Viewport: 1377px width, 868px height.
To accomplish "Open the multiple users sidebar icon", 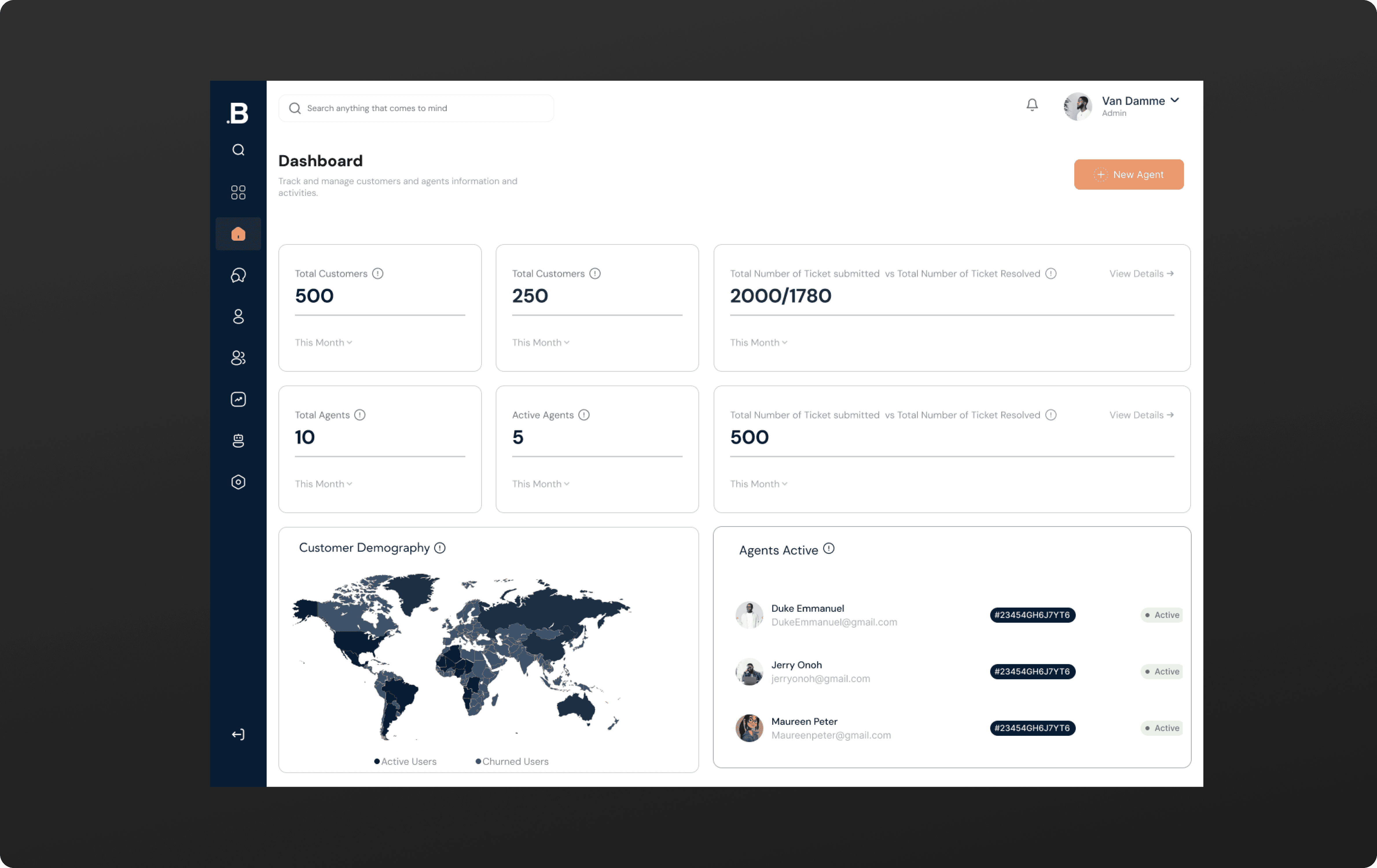I will 238,358.
